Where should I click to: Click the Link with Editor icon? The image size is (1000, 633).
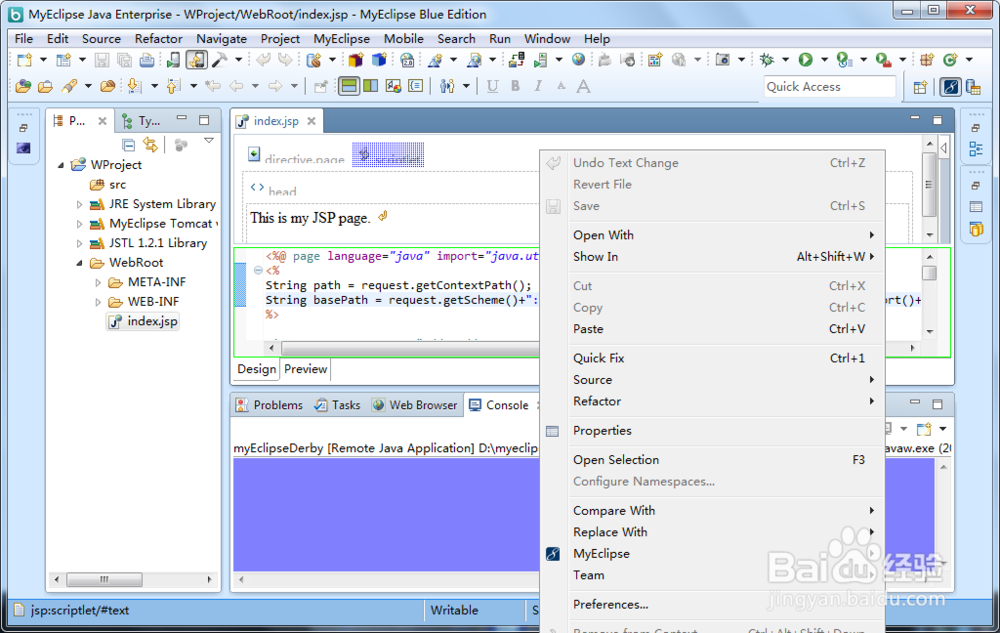click(x=150, y=145)
